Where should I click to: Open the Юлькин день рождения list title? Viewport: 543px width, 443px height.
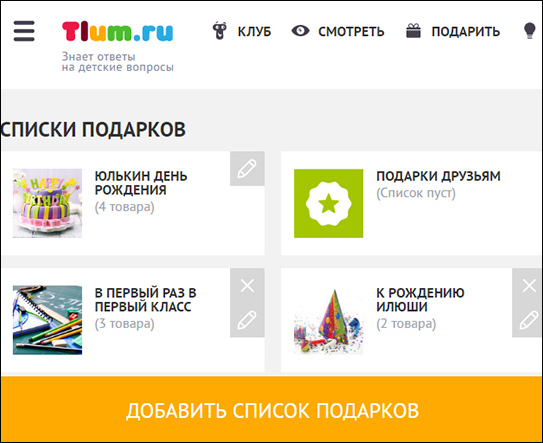tap(141, 183)
